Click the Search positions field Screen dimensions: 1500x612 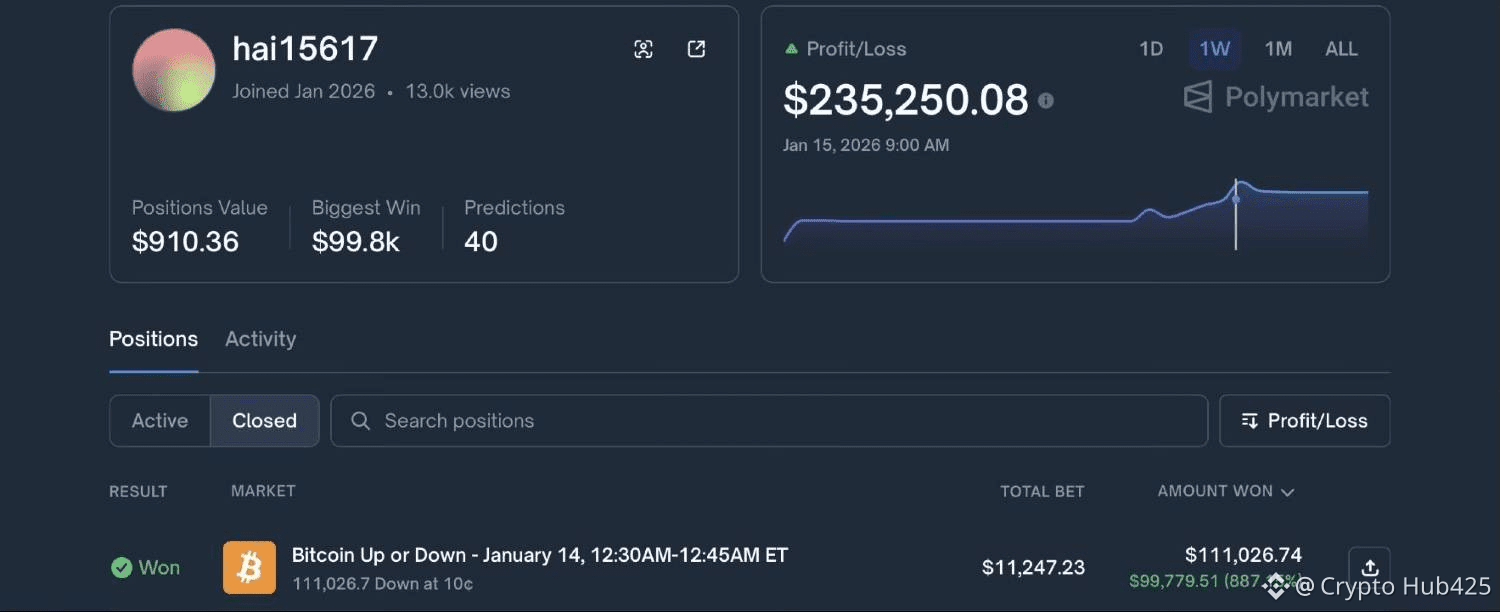[768, 421]
